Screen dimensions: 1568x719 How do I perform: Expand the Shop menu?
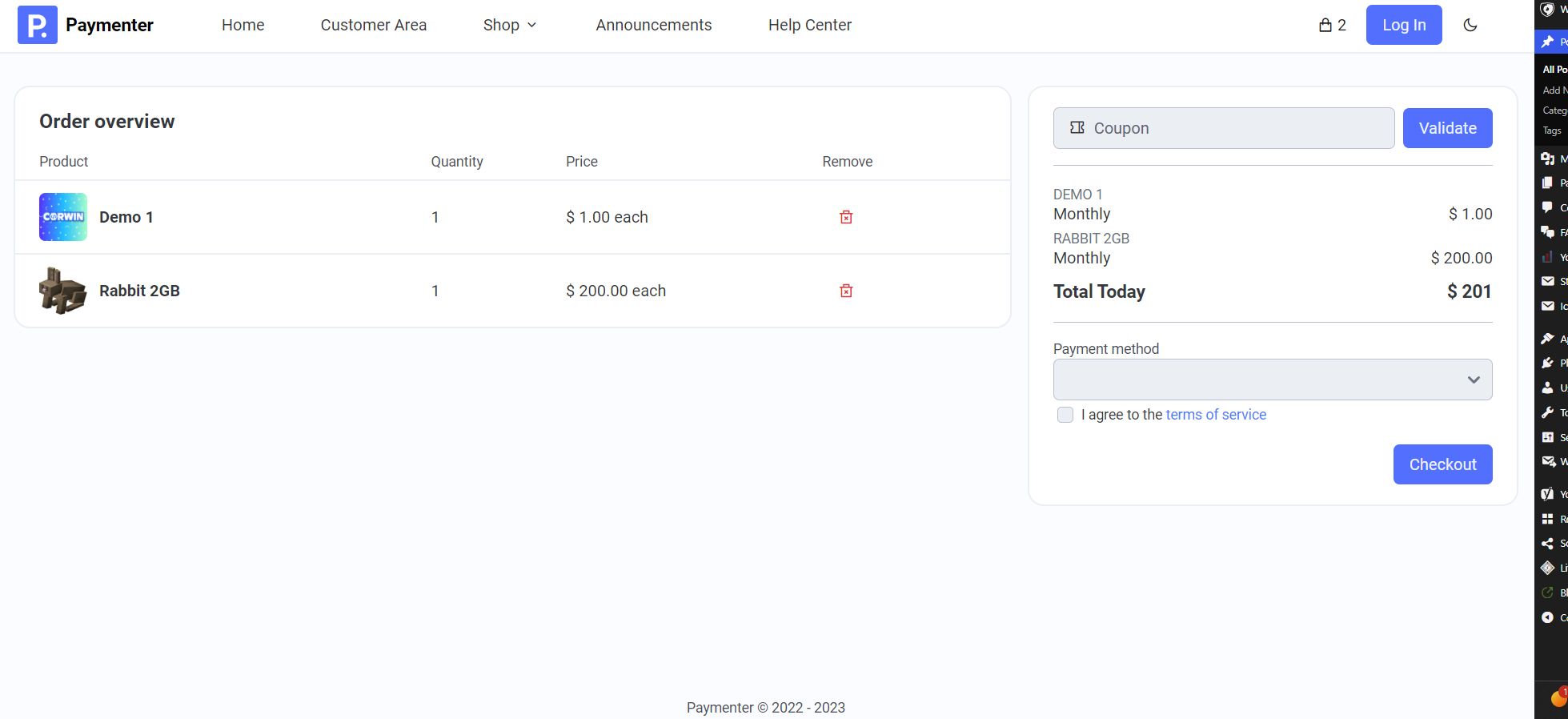click(x=510, y=25)
